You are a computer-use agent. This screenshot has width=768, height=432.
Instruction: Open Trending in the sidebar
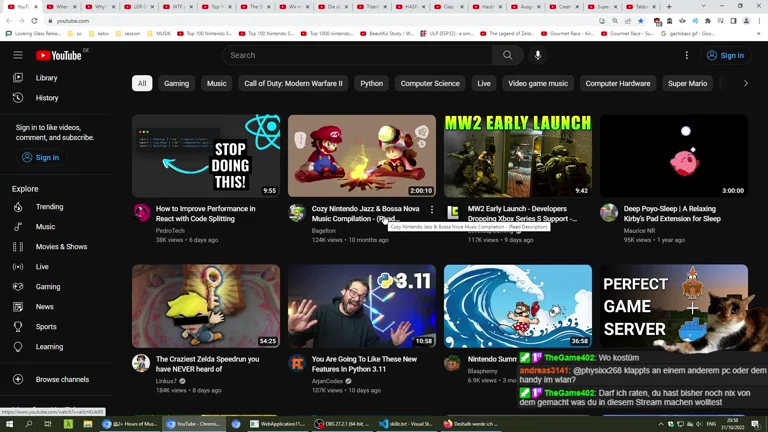click(49, 207)
